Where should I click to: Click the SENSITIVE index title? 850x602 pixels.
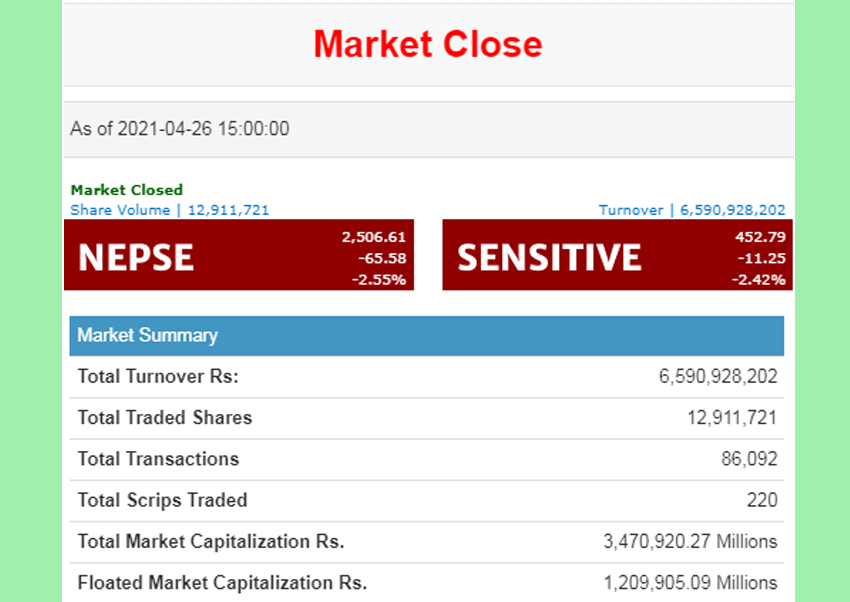549,257
